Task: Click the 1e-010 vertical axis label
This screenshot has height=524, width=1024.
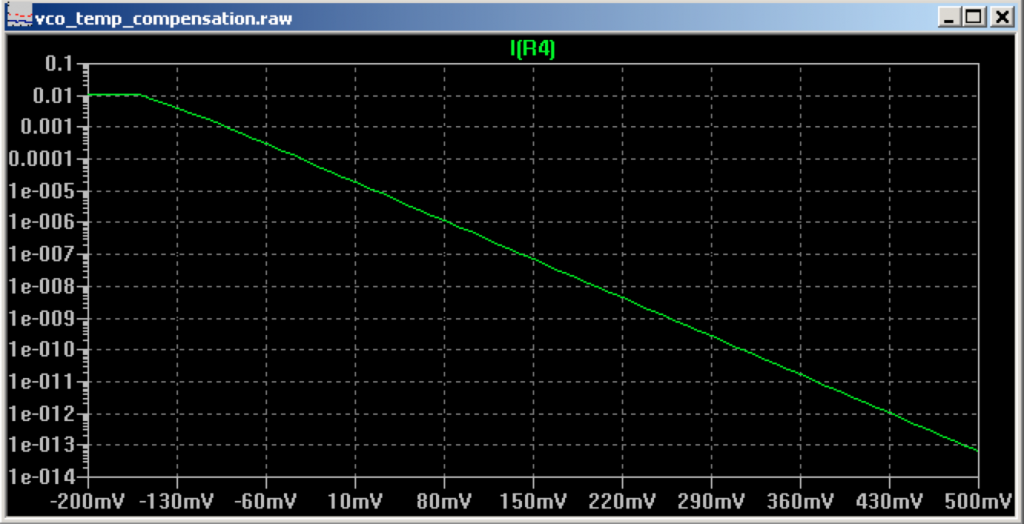Action: point(40,350)
